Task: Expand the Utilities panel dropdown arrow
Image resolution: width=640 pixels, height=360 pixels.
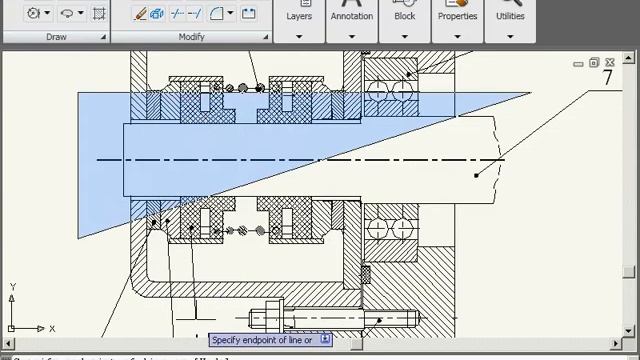Action: 510,36
